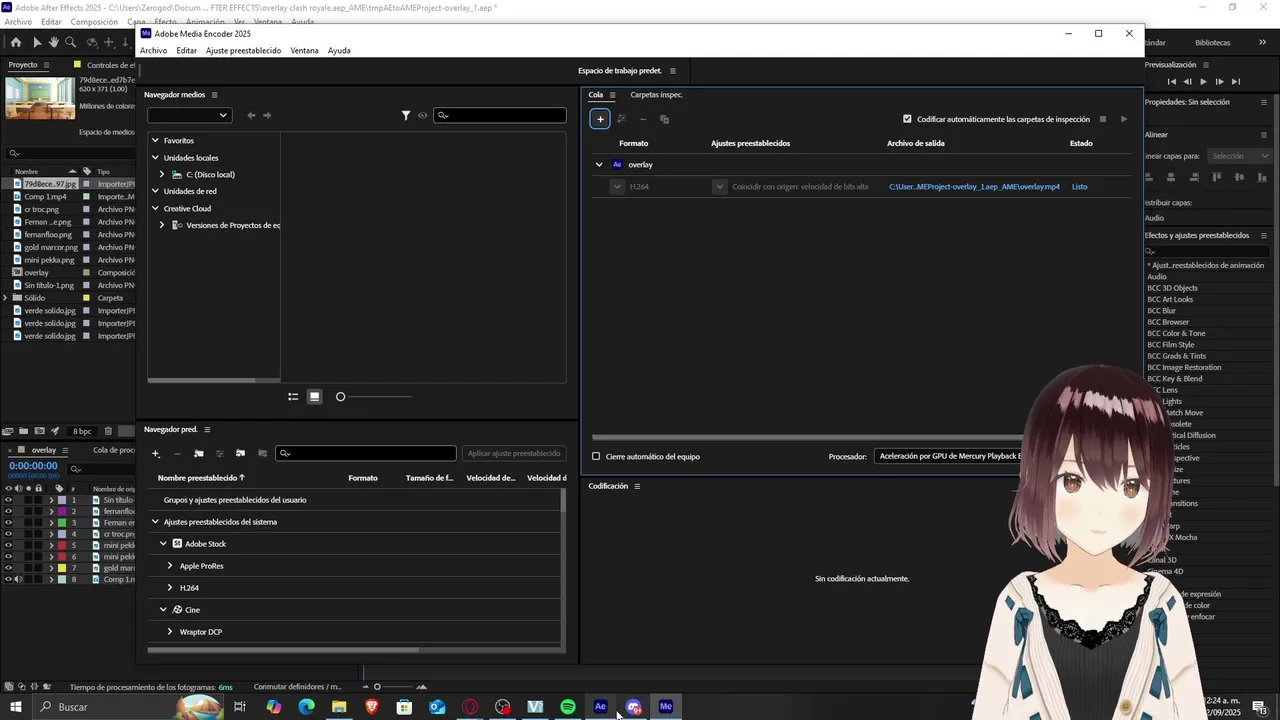Image resolution: width=1280 pixels, height=720 pixels.
Task: Hide layer 3 Fernan with the eye toggle
Action: point(8,523)
